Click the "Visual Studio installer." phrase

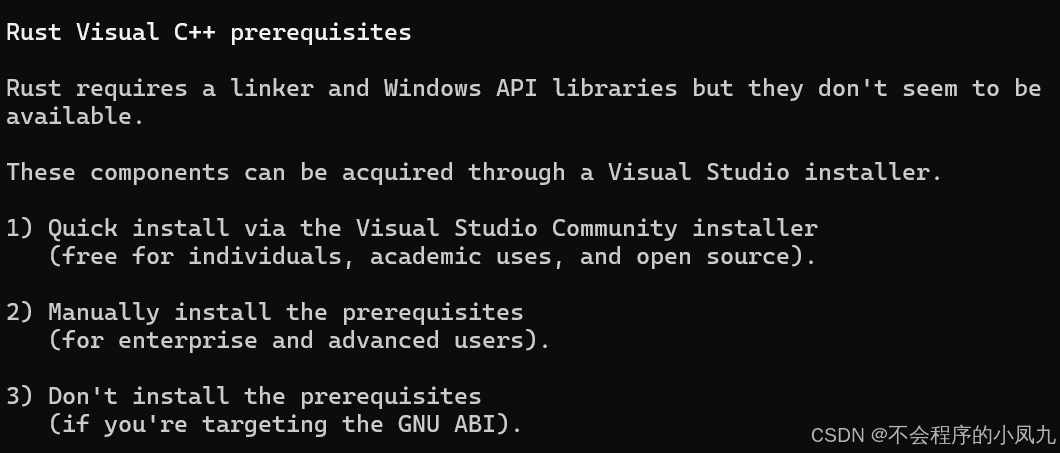(x=775, y=172)
